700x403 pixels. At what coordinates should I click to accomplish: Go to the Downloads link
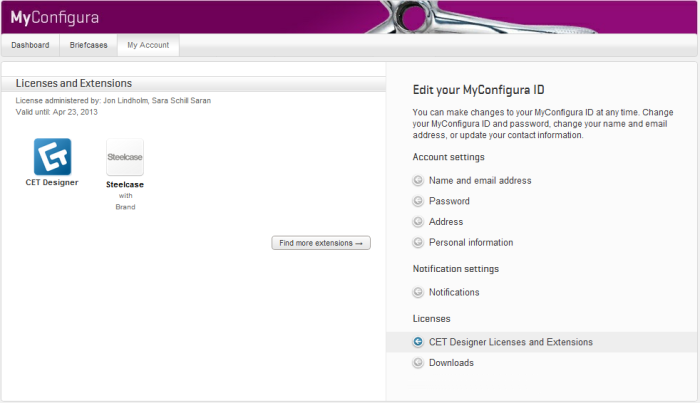[451, 363]
